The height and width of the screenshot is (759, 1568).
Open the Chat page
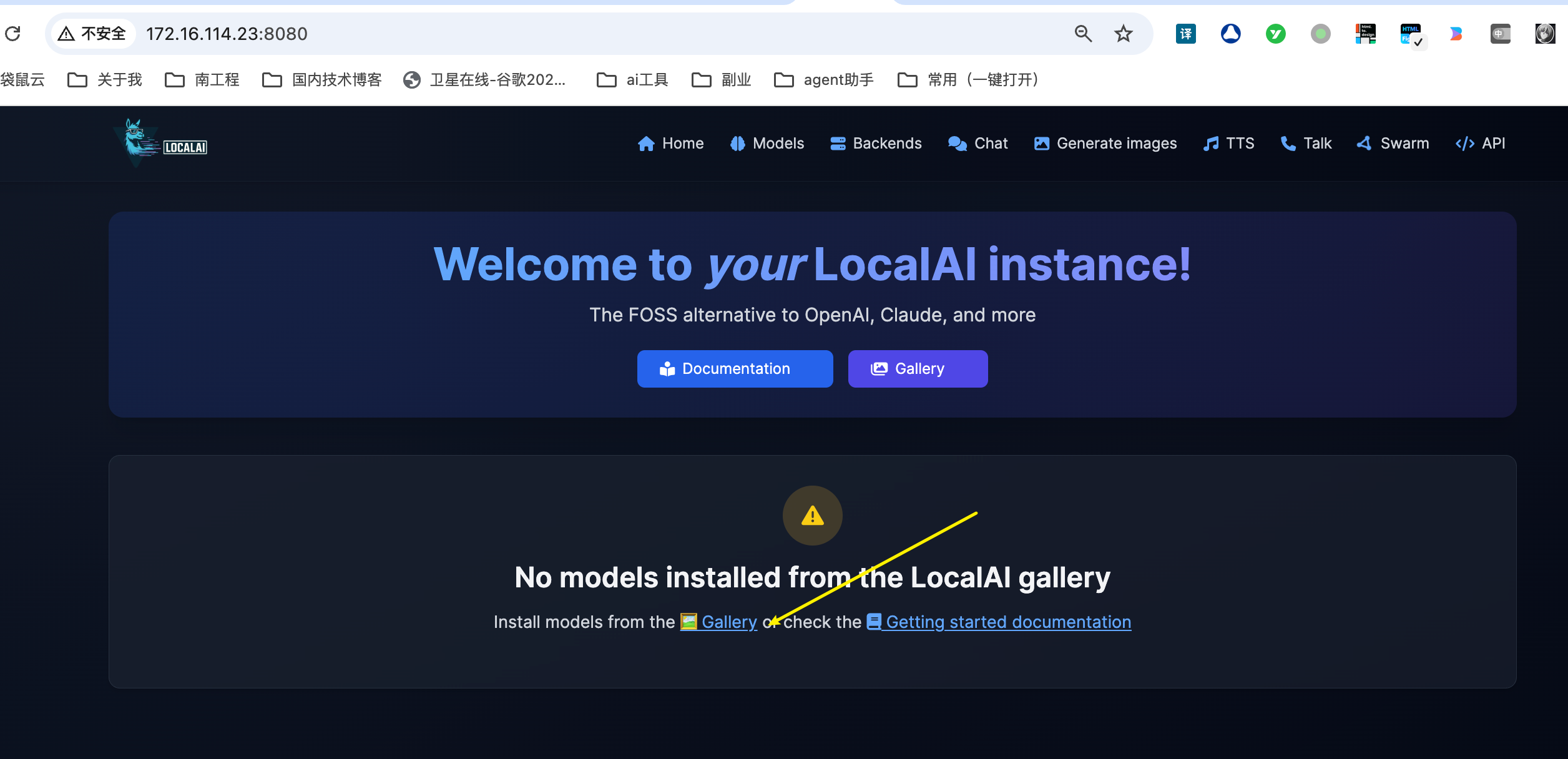click(978, 144)
